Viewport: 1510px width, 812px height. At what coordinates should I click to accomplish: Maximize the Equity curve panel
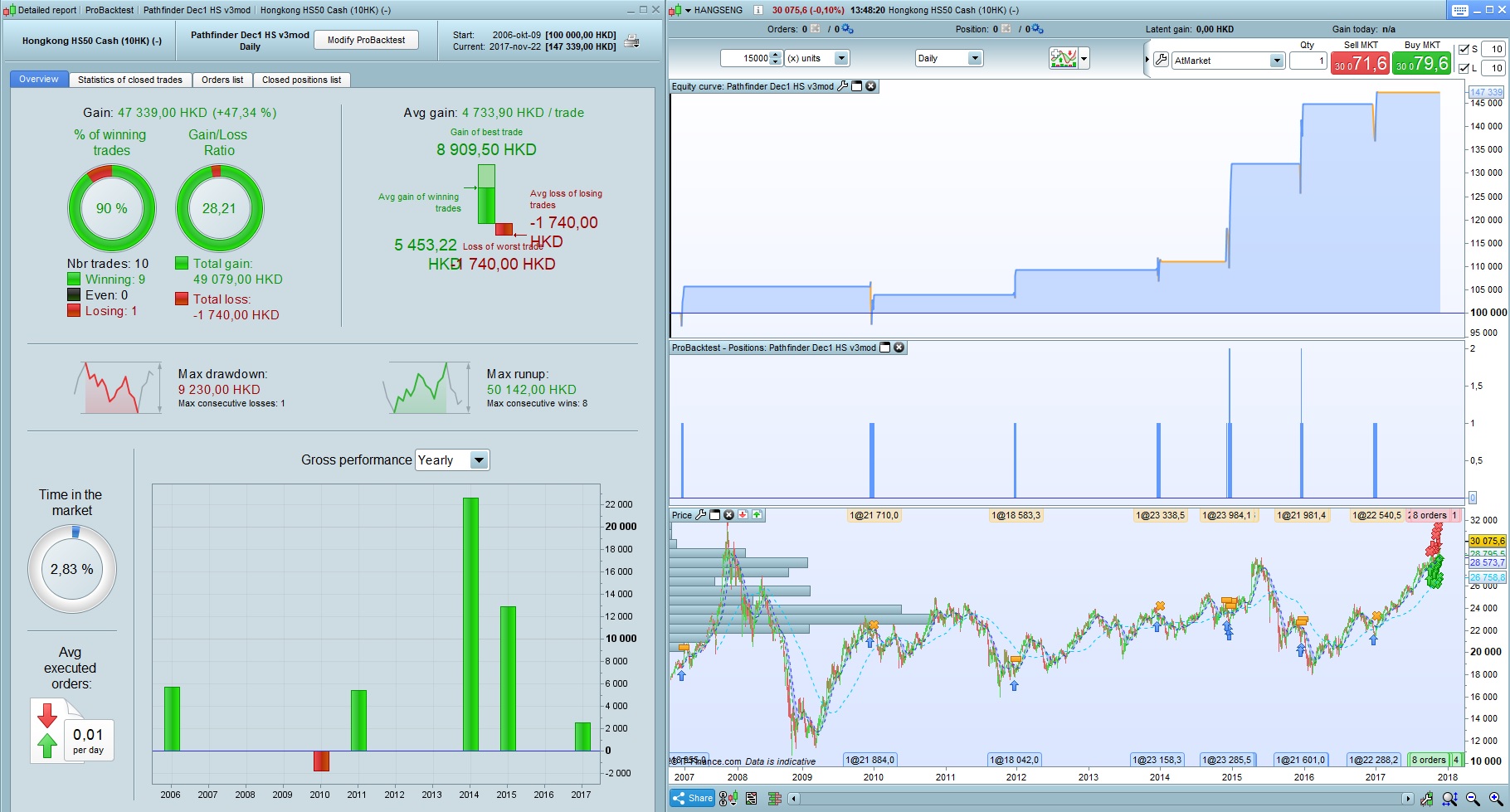point(857,86)
